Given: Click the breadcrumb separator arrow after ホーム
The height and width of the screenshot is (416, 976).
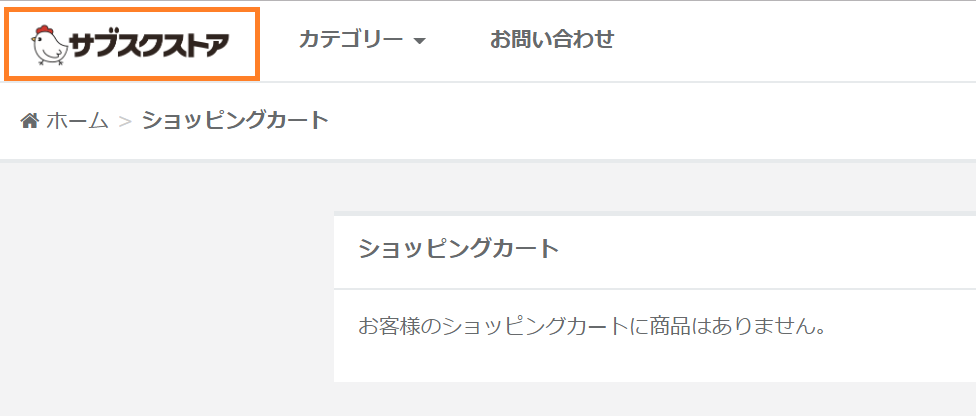Looking at the screenshot, I should coord(125,122).
